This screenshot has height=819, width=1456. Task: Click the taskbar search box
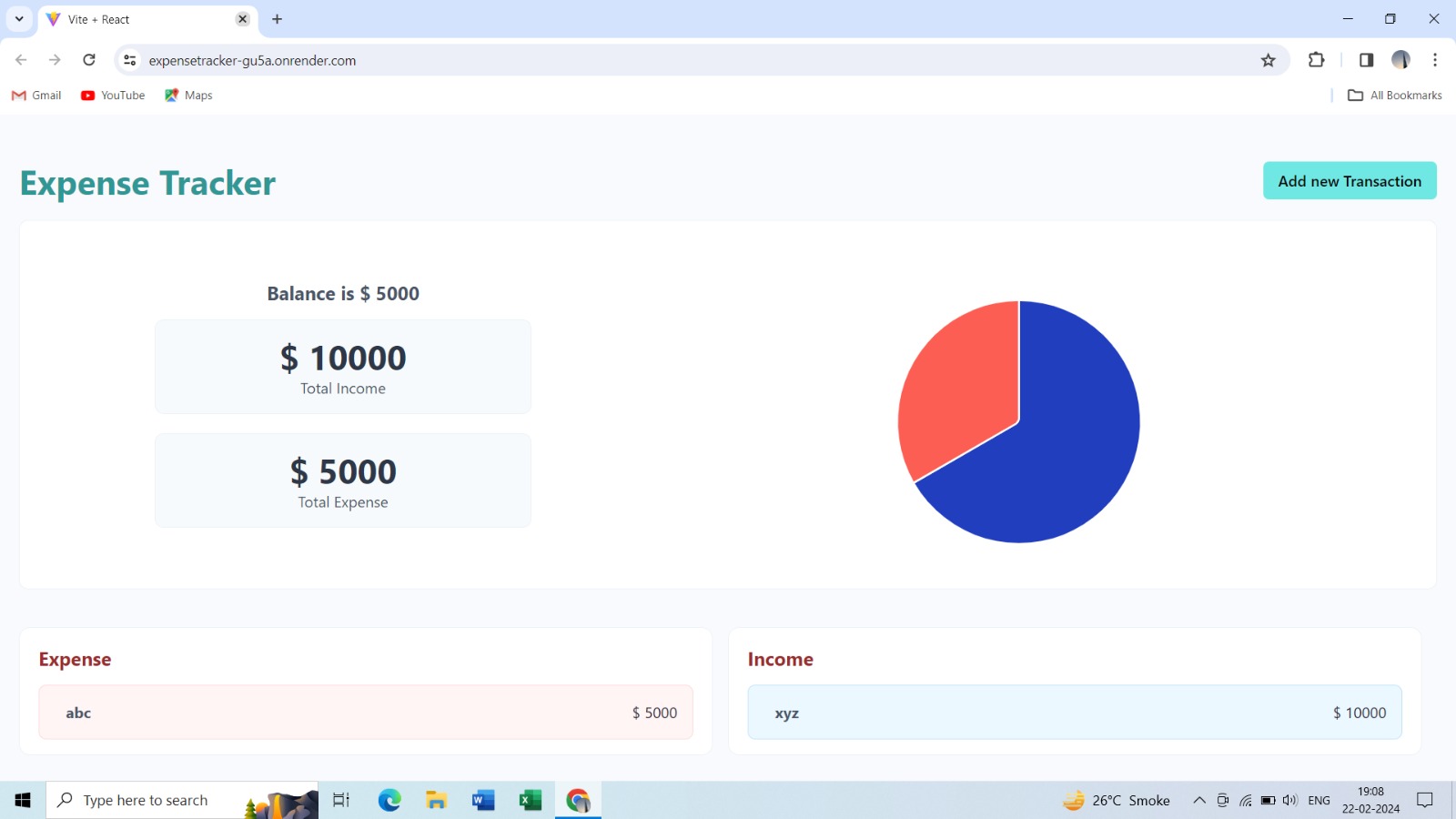[x=182, y=800]
